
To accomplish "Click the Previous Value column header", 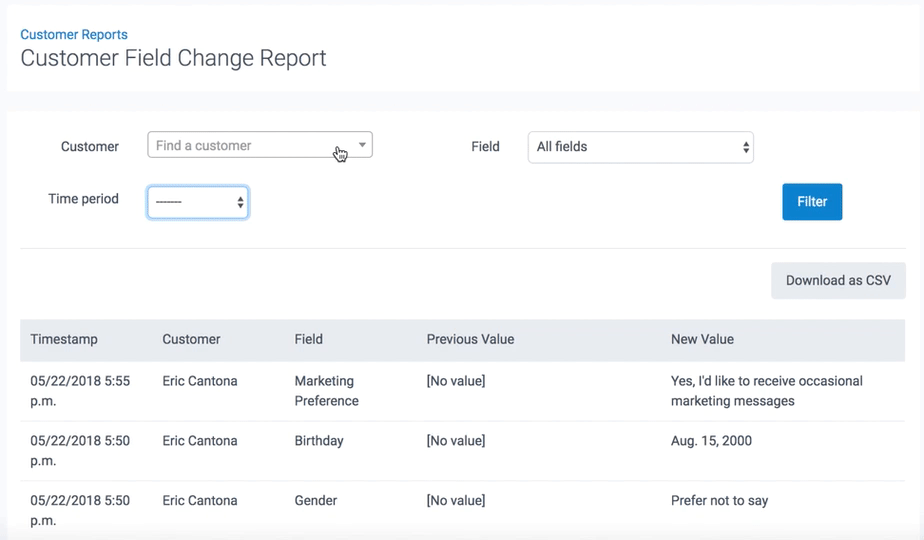I will [470, 339].
